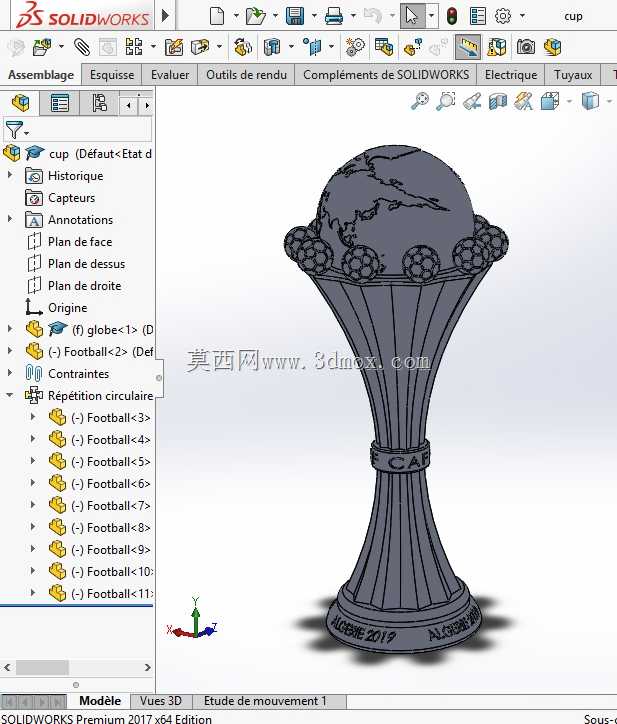Viewport: 617px width, 724px height.
Task: Expand the Historique tree node
Action: [x=10, y=175]
